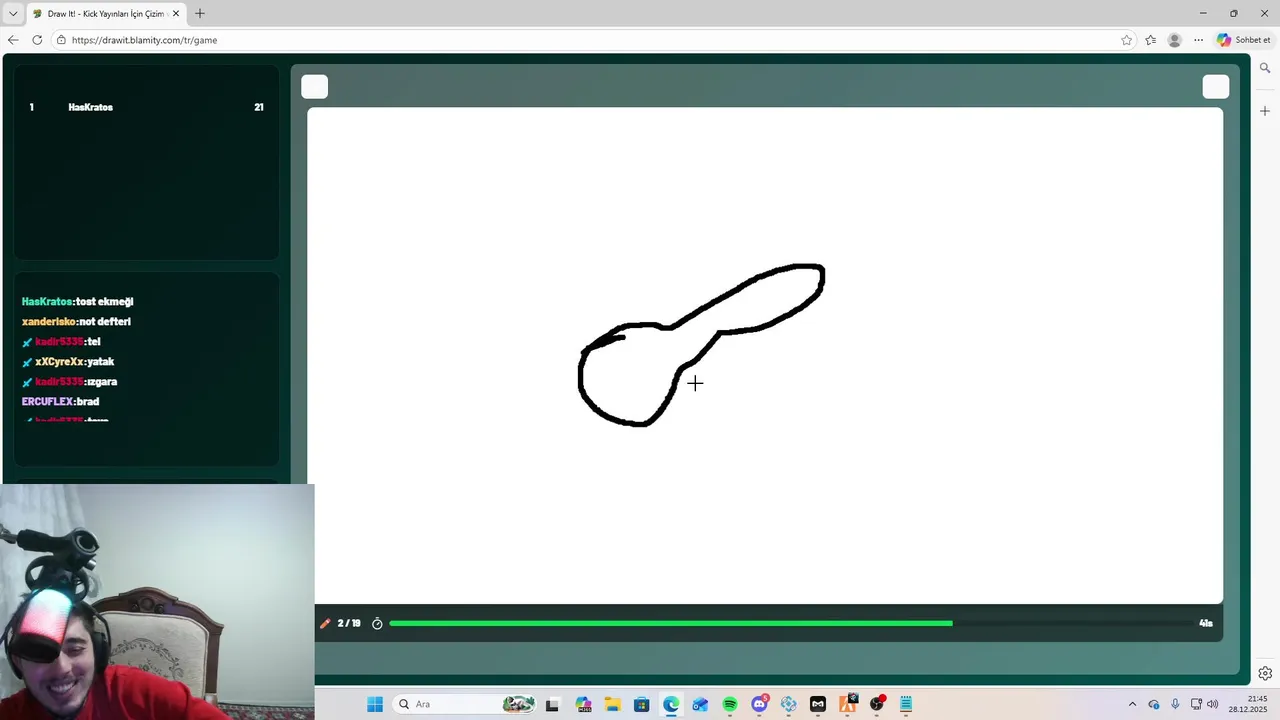Click the Edge sidebar search icon

tap(1265, 68)
